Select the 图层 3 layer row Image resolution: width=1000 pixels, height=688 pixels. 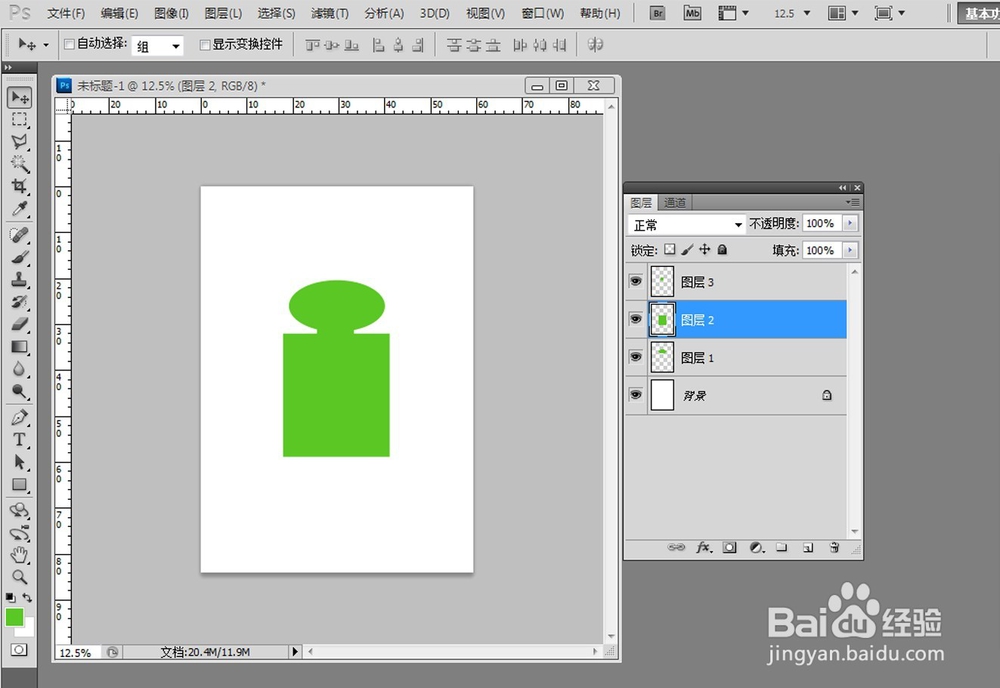(x=748, y=282)
